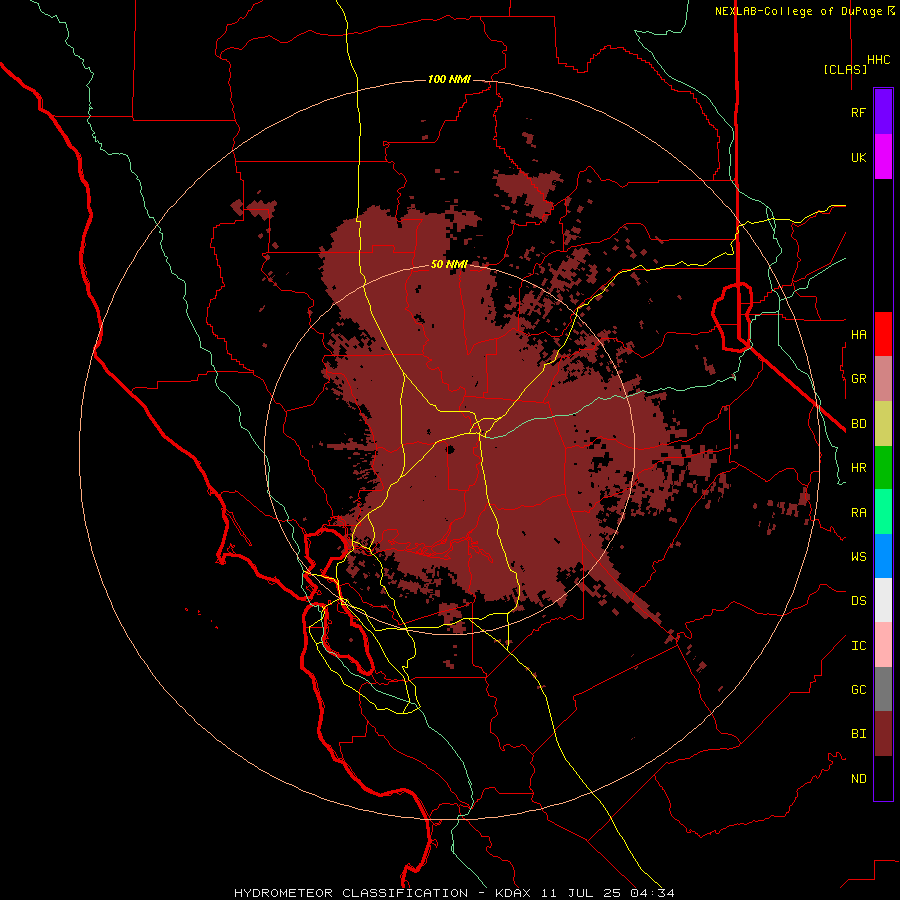Click the HR green legend swatch
The height and width of the screenshot is (900, 900).
click(883, 468)
